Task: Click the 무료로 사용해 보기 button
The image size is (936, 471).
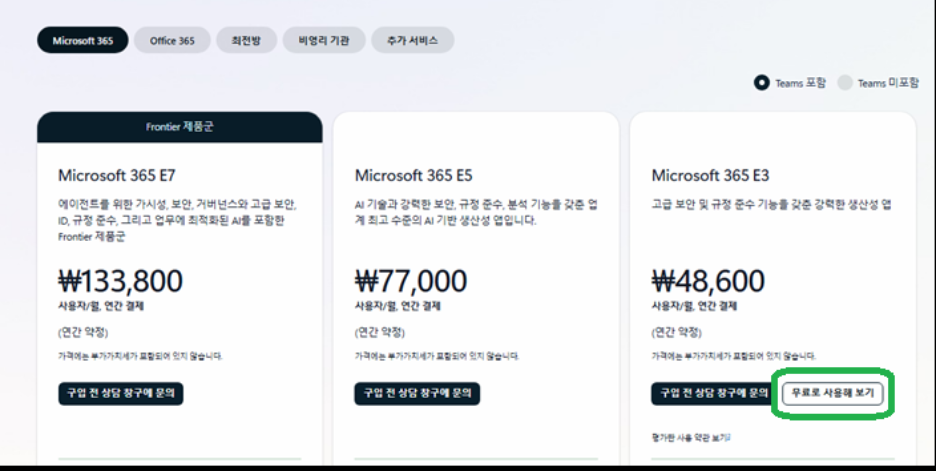Action: (832, 393)
